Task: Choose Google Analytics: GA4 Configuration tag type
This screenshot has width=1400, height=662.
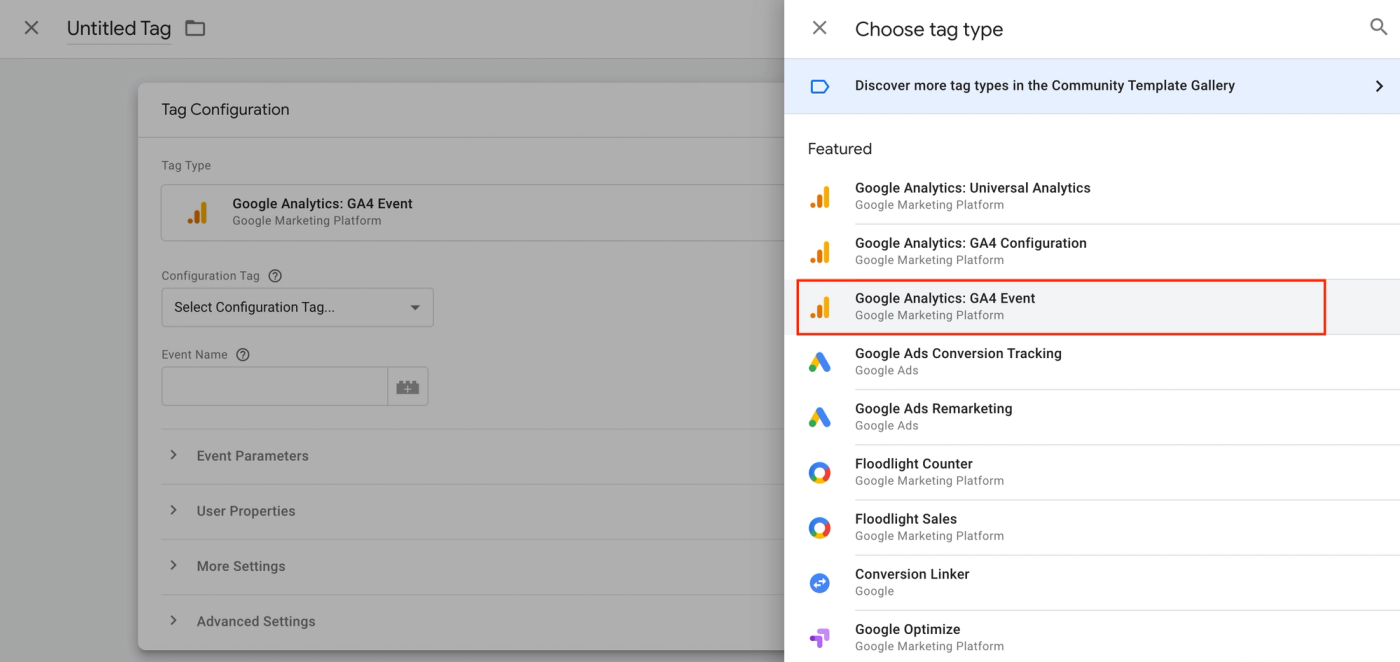Action: click(x=970, y=251)
